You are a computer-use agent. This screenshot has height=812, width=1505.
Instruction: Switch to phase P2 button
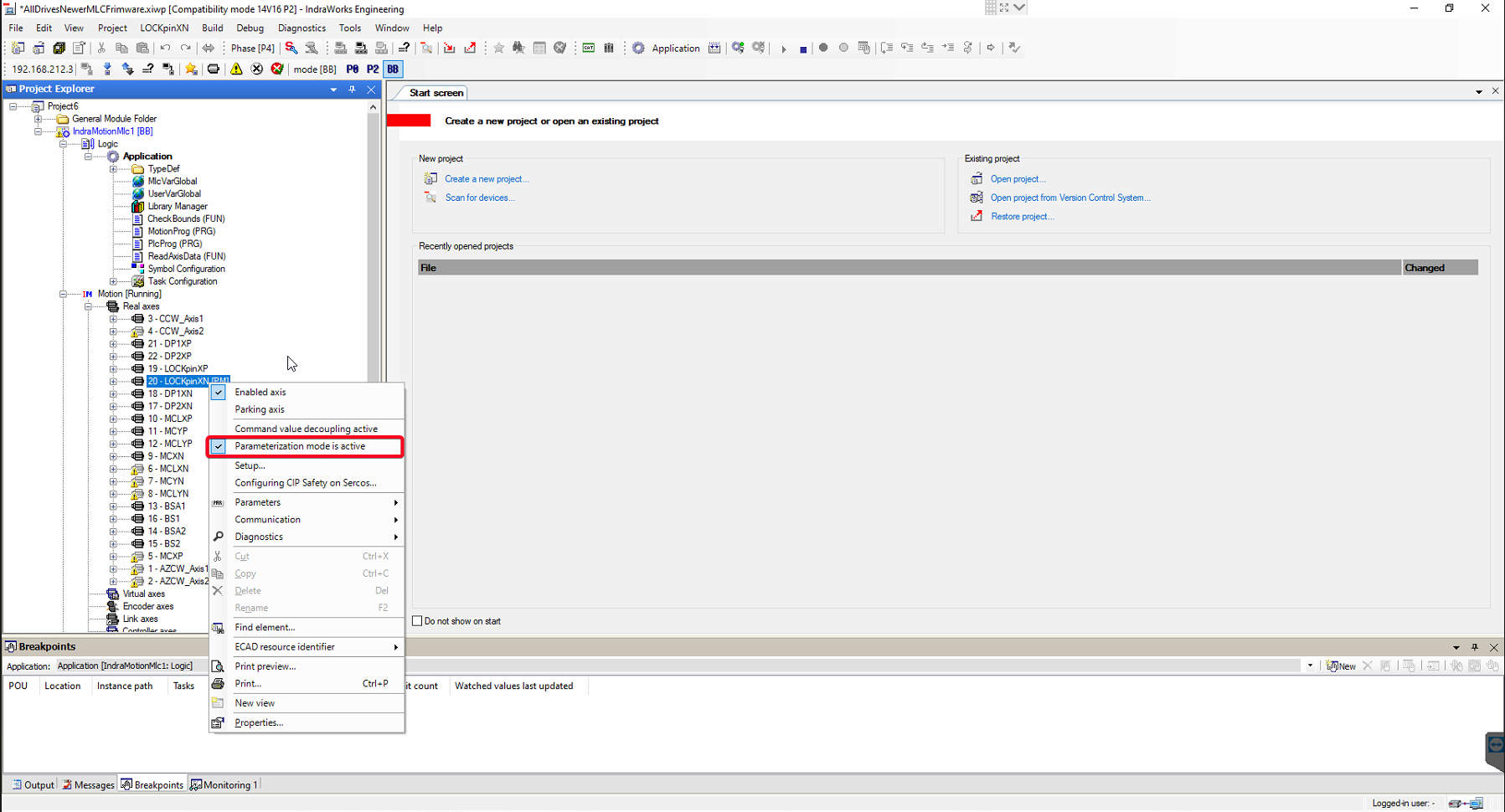point(373,69)
